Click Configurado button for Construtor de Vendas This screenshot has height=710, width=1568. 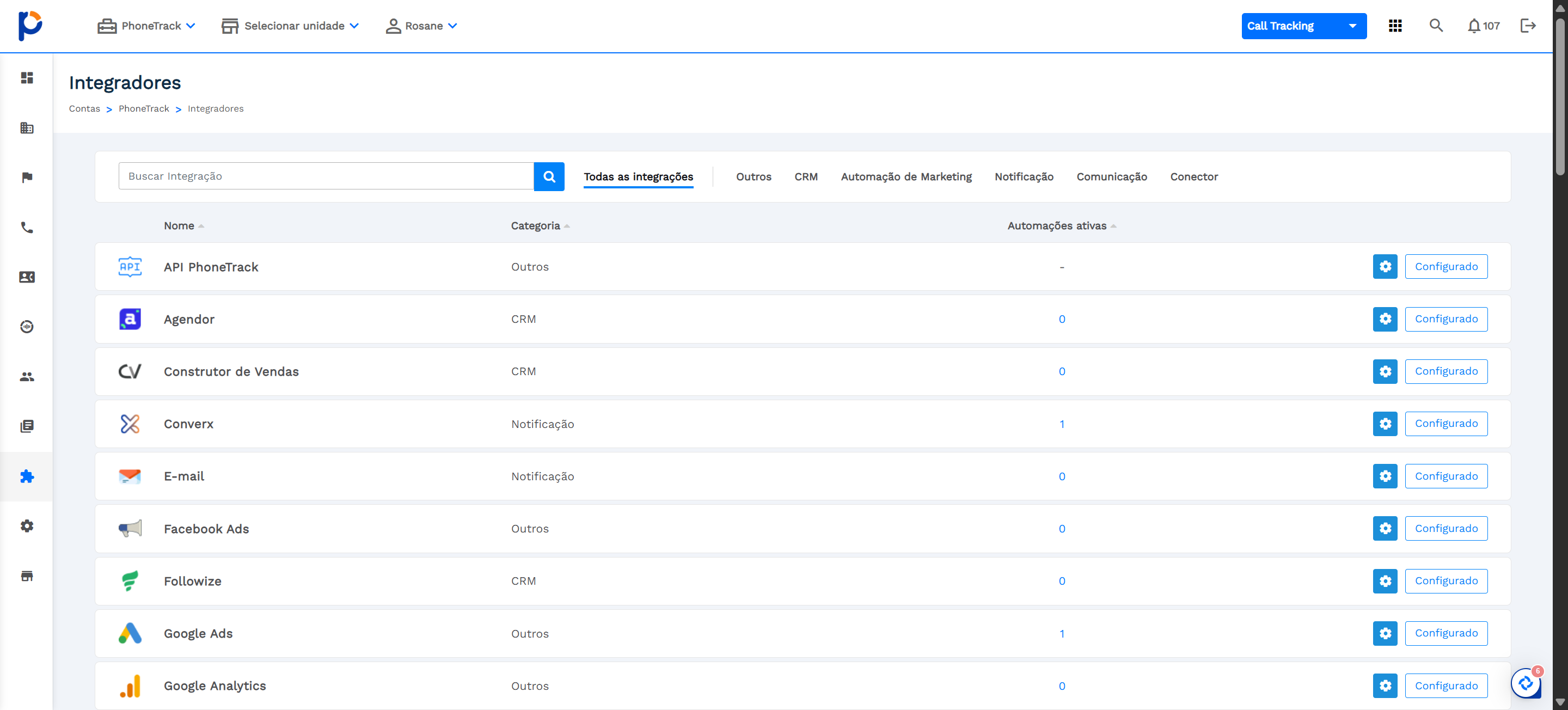pos(1445,371)
